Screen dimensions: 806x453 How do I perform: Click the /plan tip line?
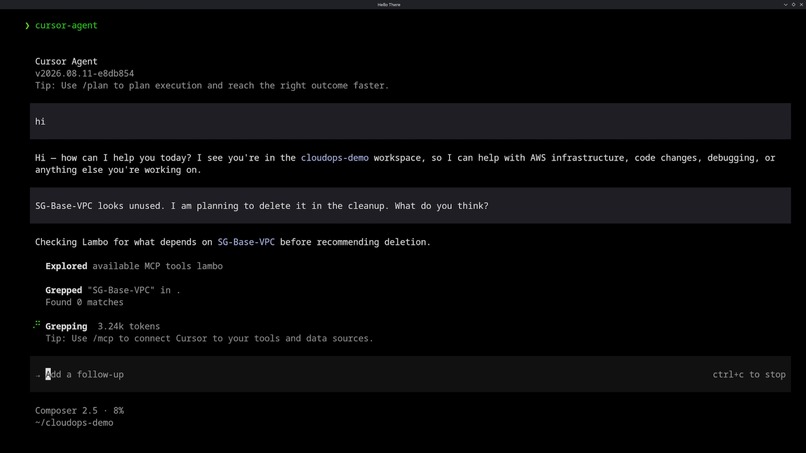click(212, 85)
